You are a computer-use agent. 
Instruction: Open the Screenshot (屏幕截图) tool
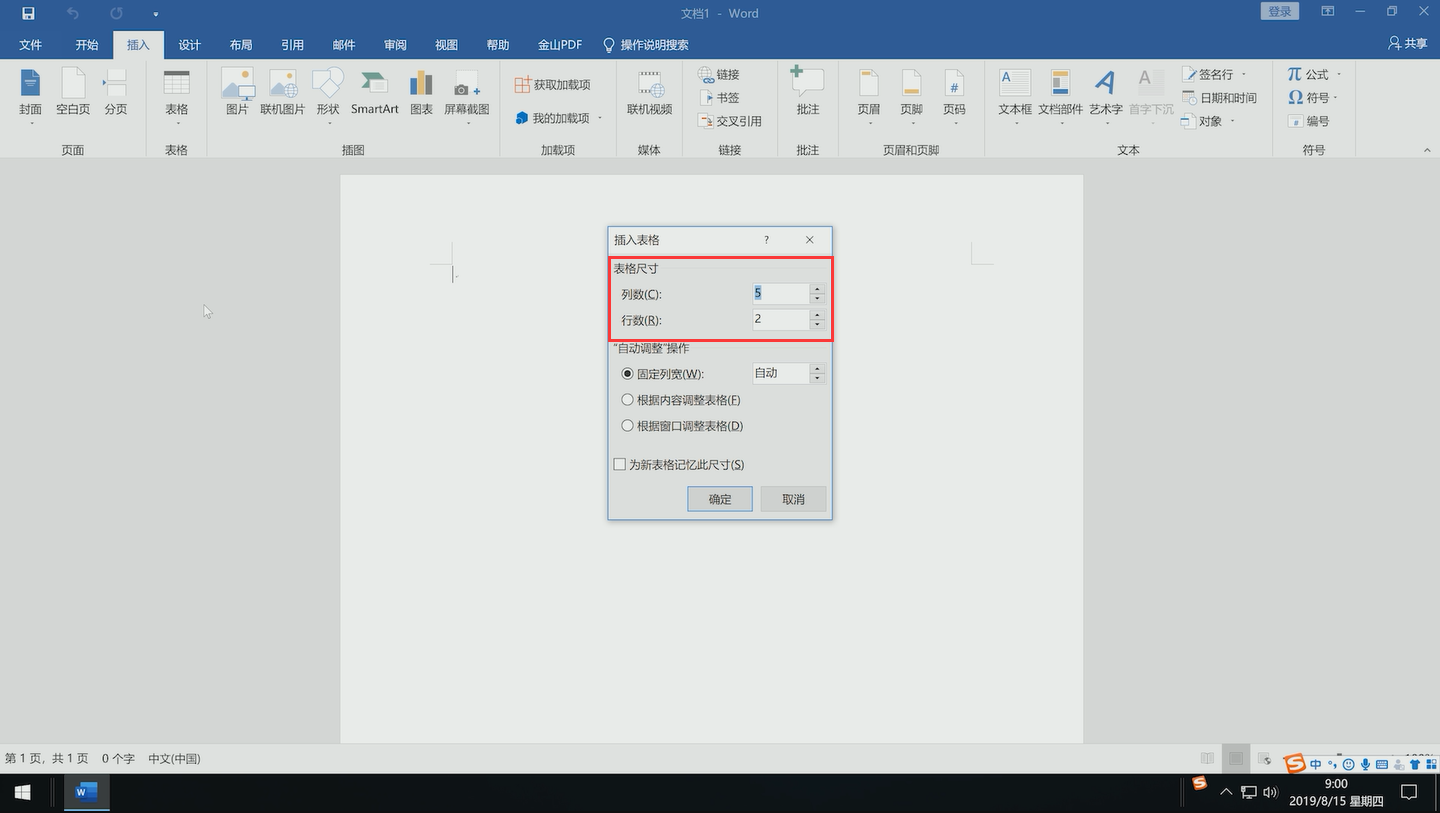point(467,97)
